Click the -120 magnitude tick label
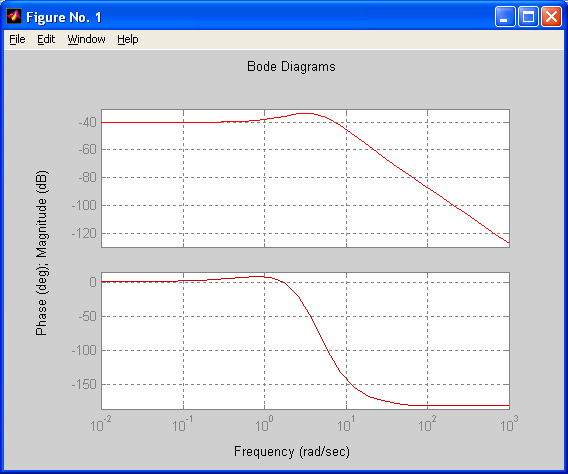 (84, 234)
